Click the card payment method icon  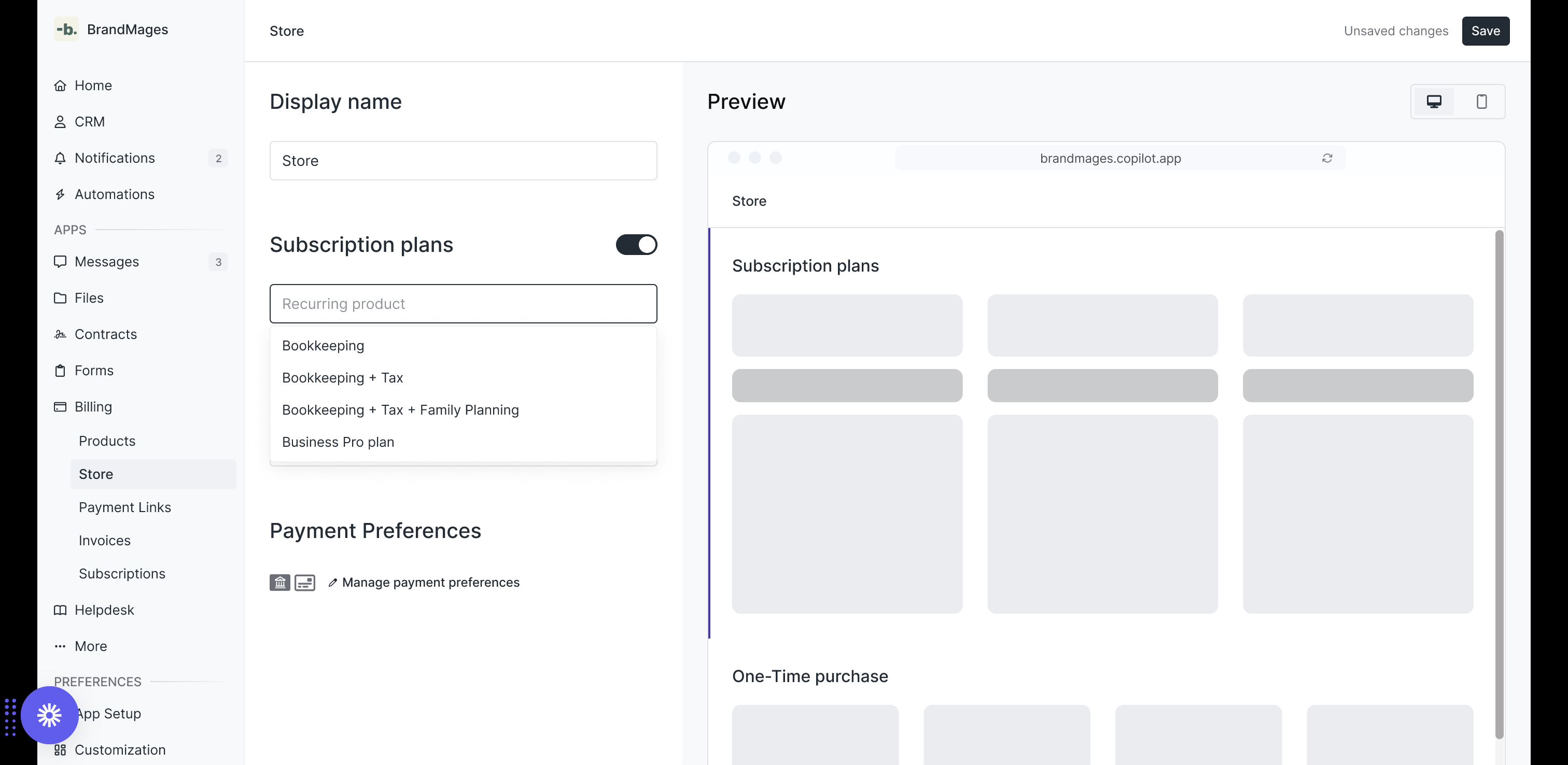(305, 583)
